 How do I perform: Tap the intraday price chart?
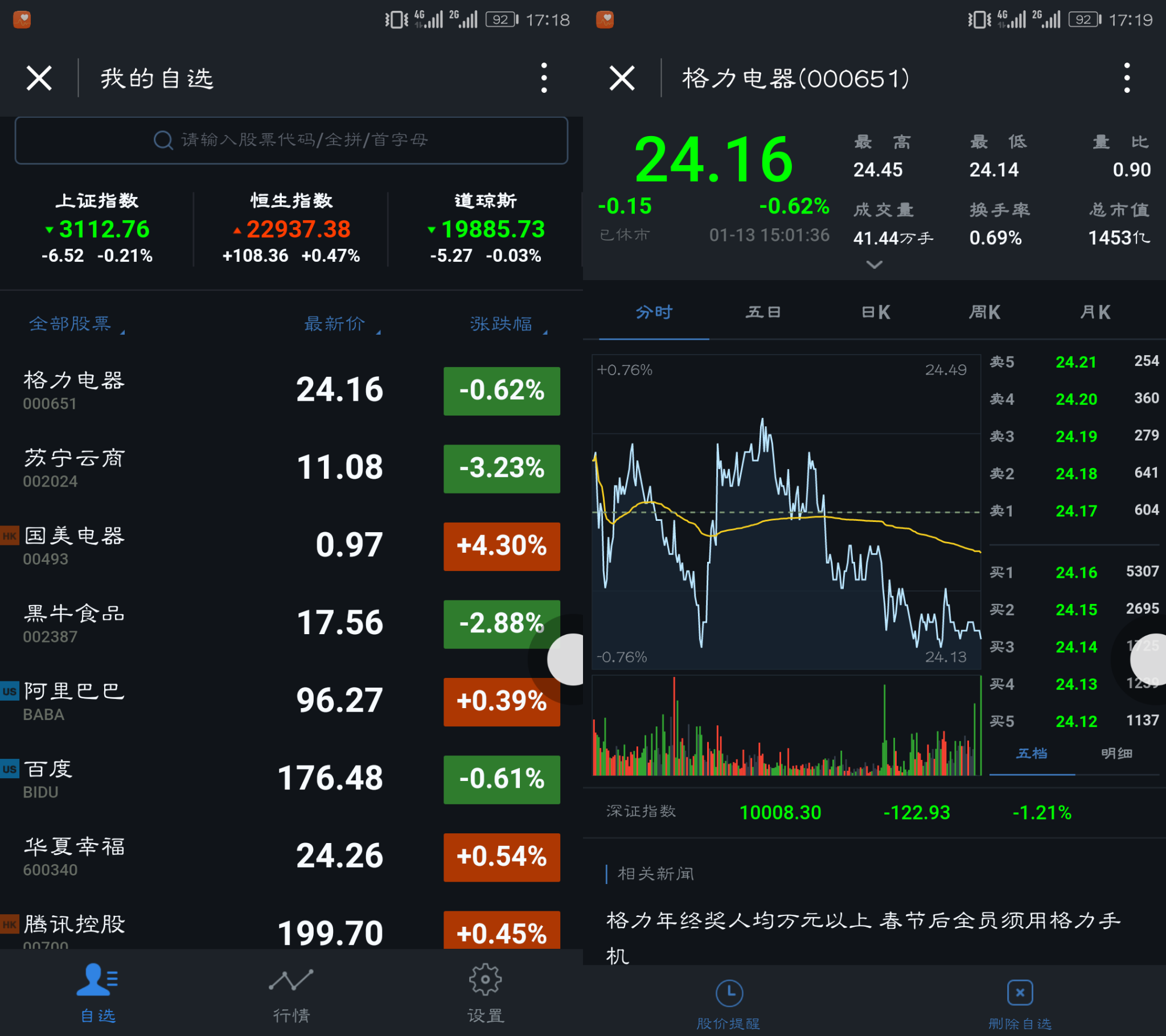click(x=787, y=512)
